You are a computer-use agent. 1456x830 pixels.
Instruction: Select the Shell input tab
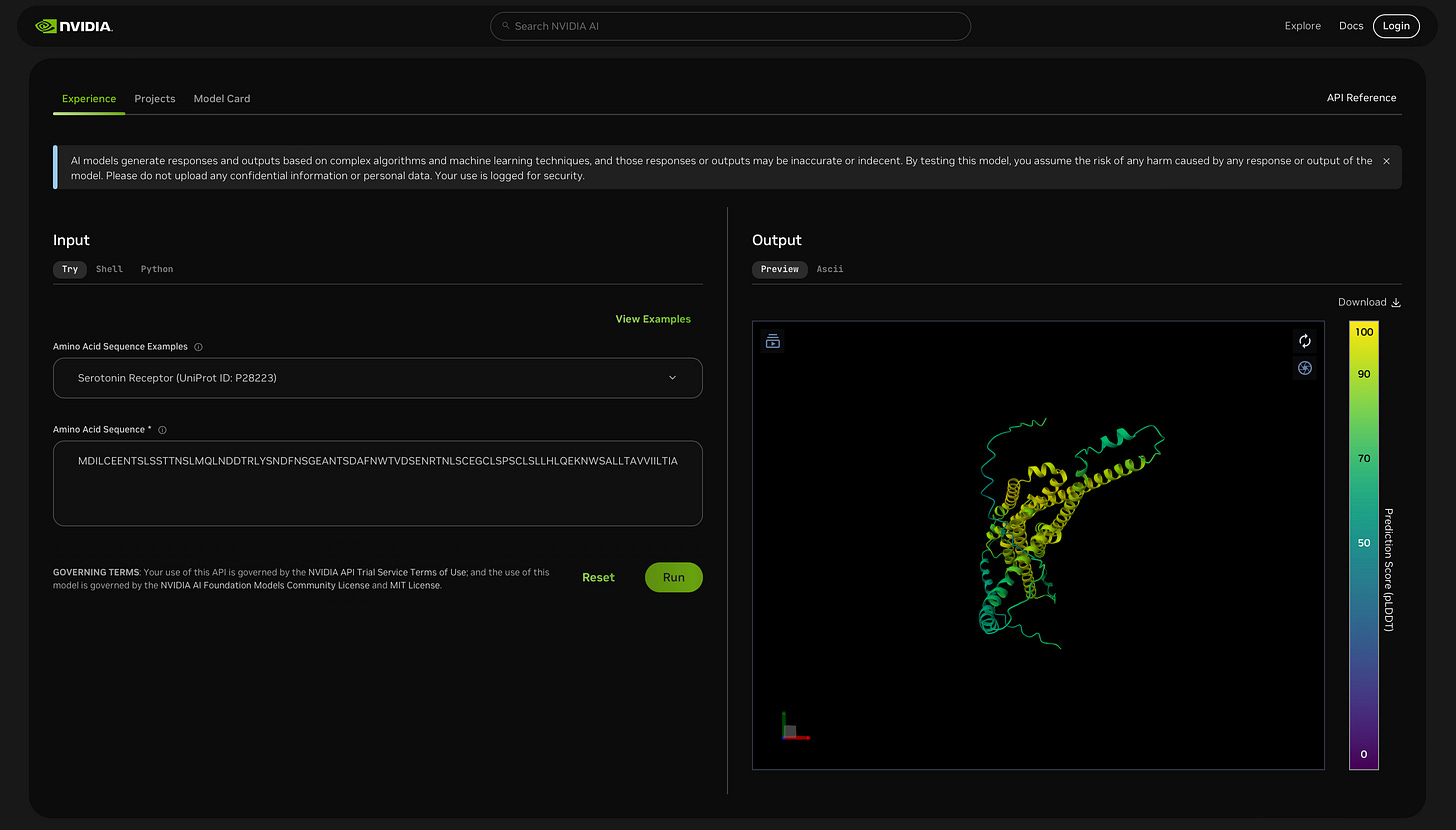pyautogui.click(x=109, y=269)
